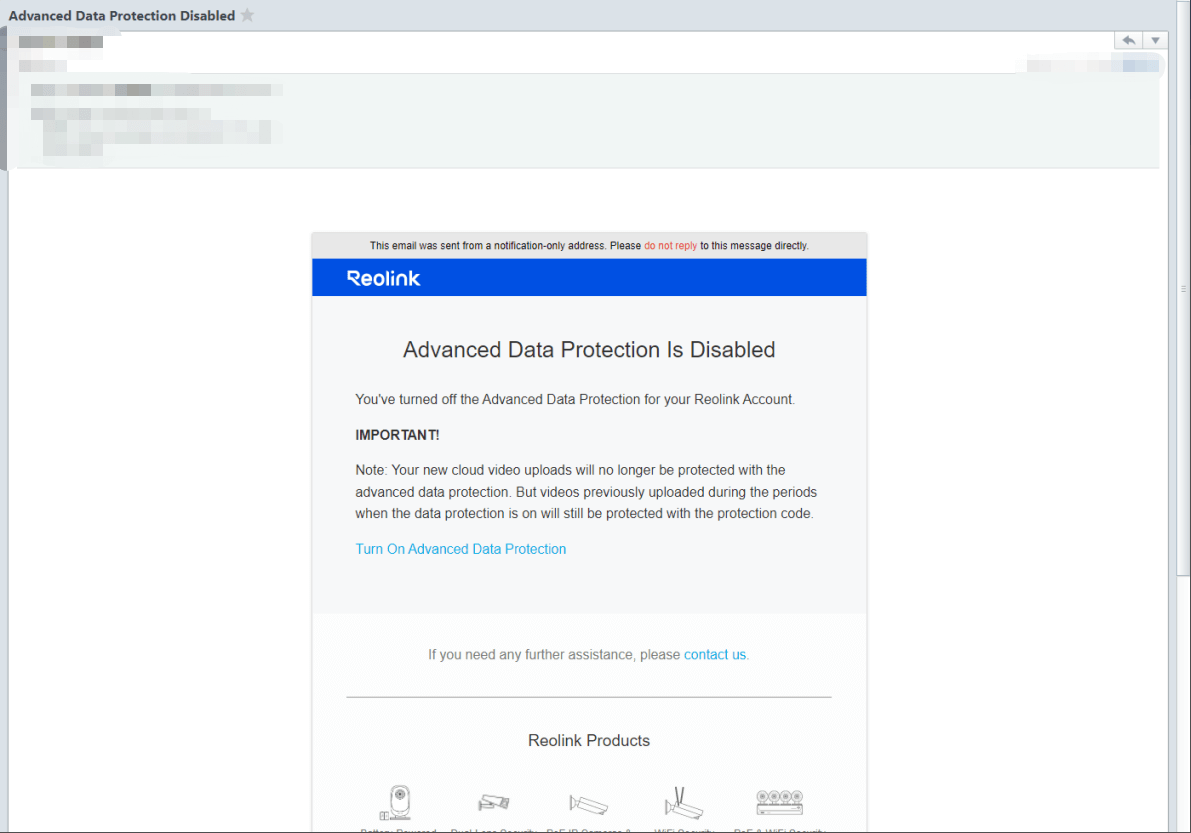The width and height of the screenshot is (1191, 833).
Task: Click the do not reply text
Action: [x=671, y=245]
